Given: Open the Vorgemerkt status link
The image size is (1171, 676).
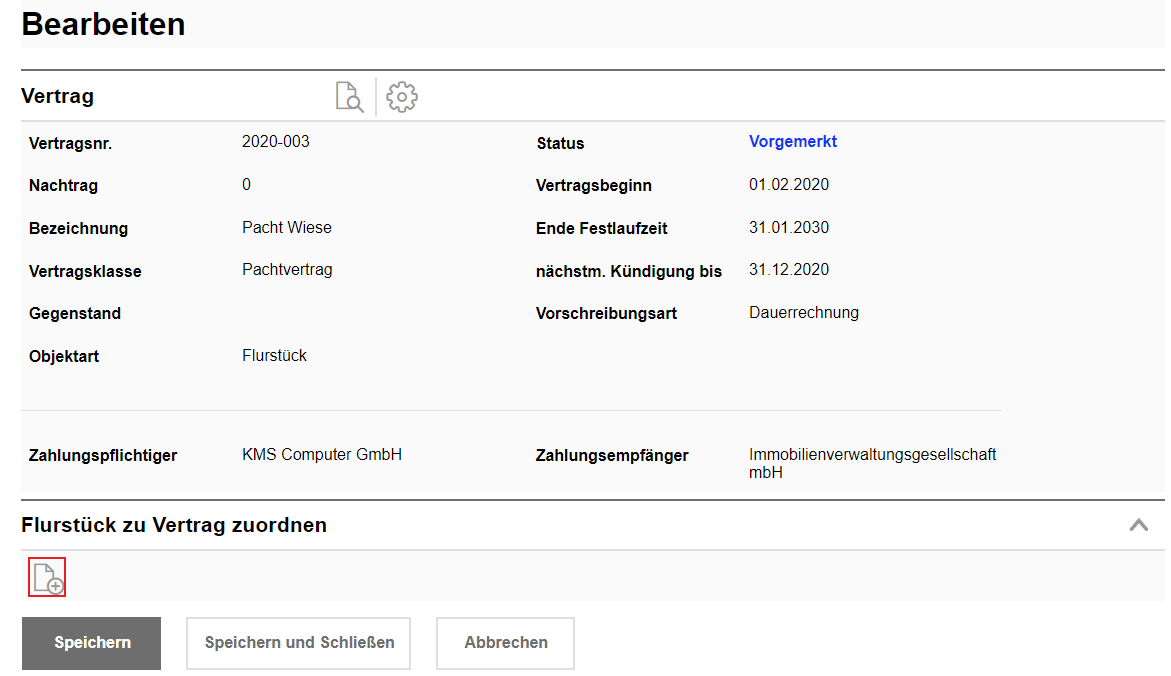Looking at the screenshot, I should [792, 142].
